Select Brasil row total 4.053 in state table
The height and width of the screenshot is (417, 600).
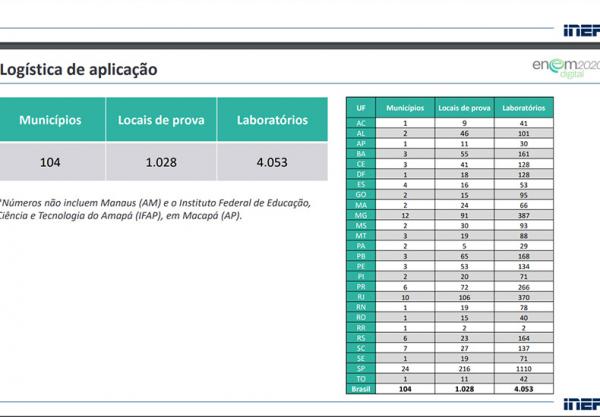coord(523,389)
